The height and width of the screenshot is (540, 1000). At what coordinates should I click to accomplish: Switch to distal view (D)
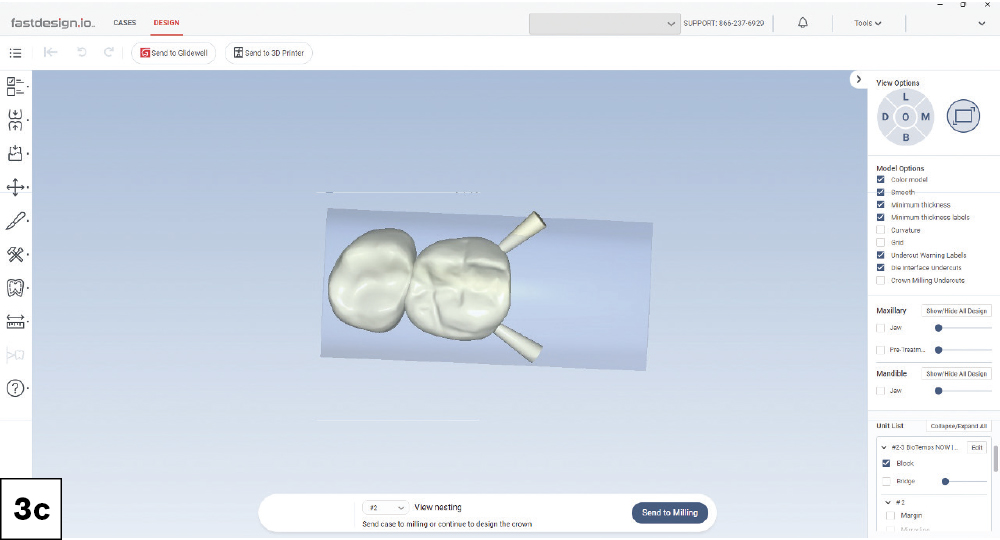coord(885,117)
